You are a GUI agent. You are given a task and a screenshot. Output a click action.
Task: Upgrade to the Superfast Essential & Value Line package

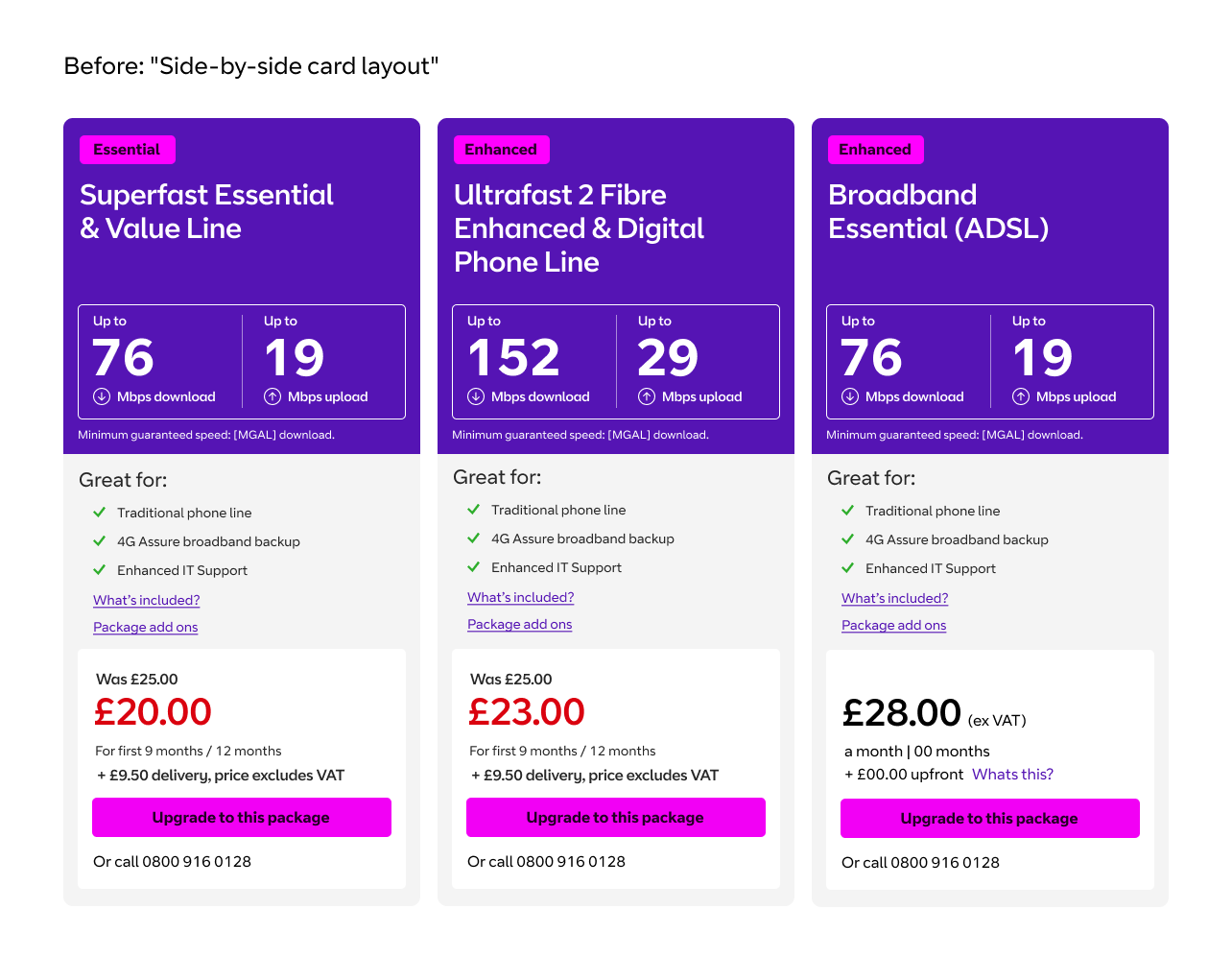click(241, 818)
